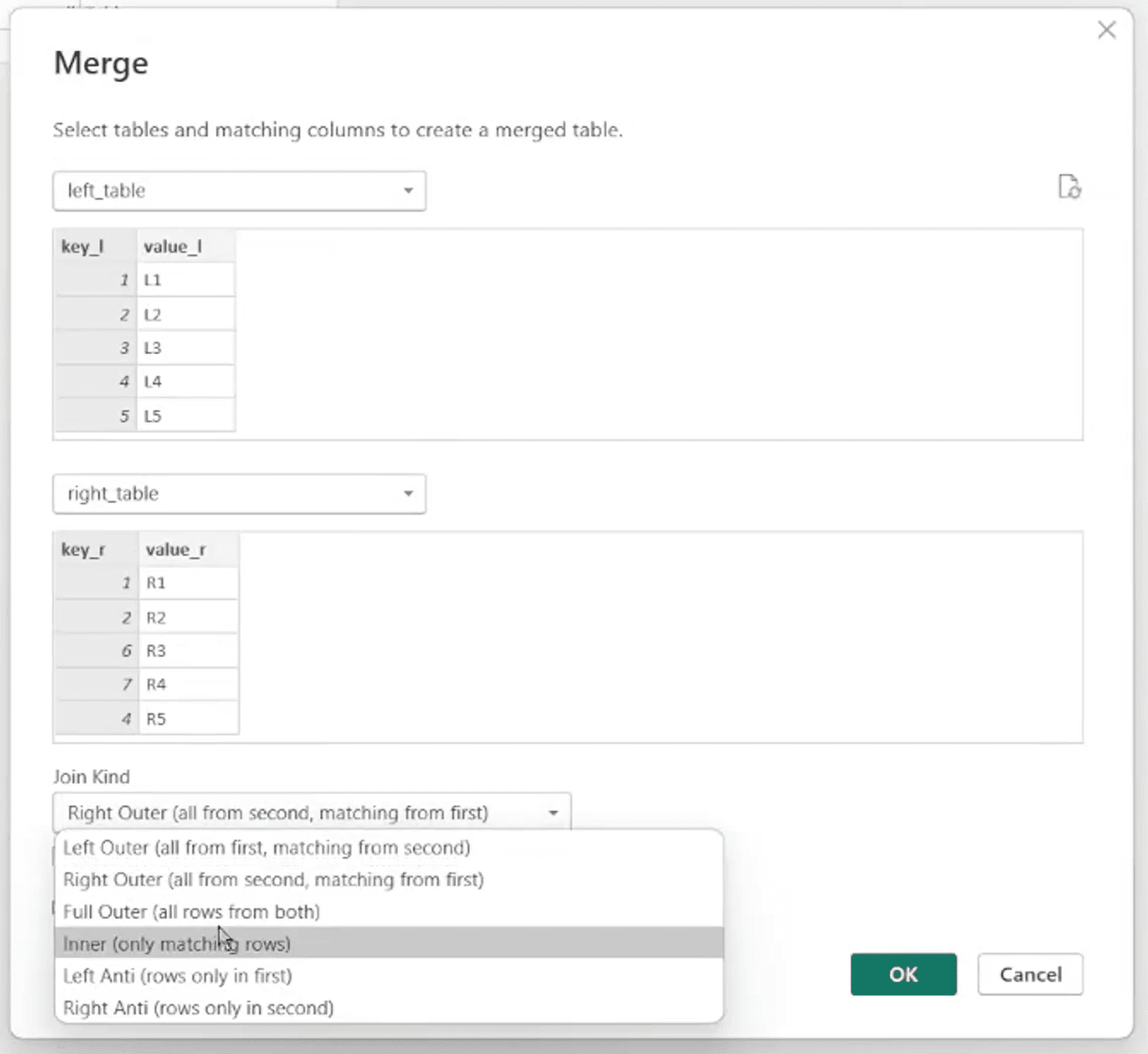The width and height of the screenshot is (1148, 1054).
Task: Click key value 5 beside L5
Action: tap(96, 416)
